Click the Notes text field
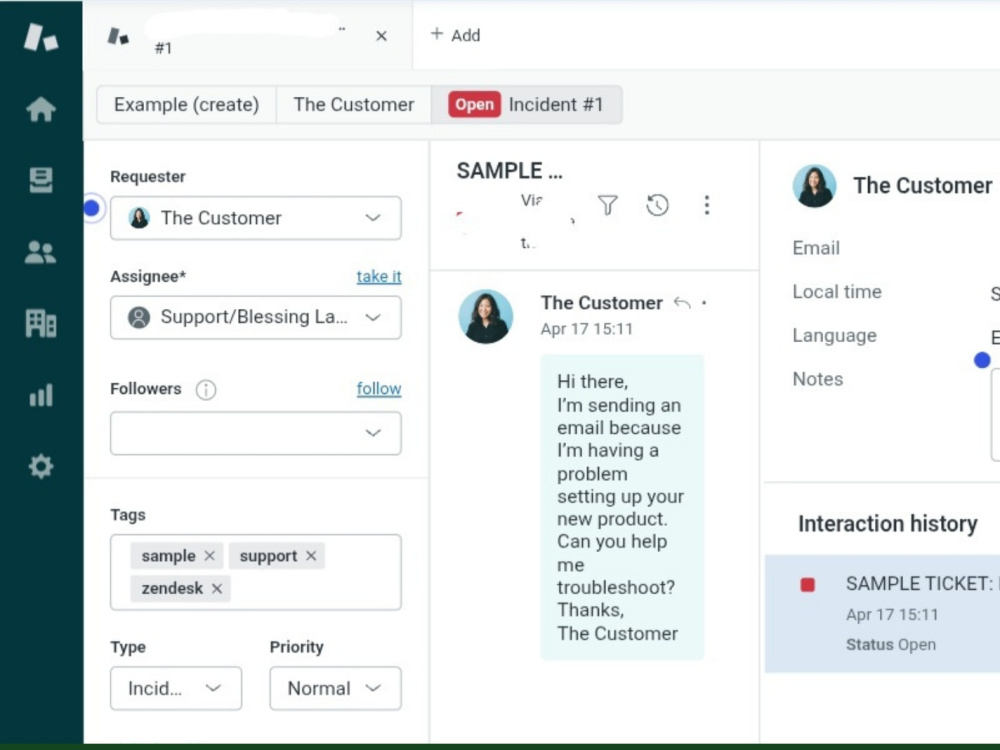Screen dimensions: 1000x750 click(996, 415)
